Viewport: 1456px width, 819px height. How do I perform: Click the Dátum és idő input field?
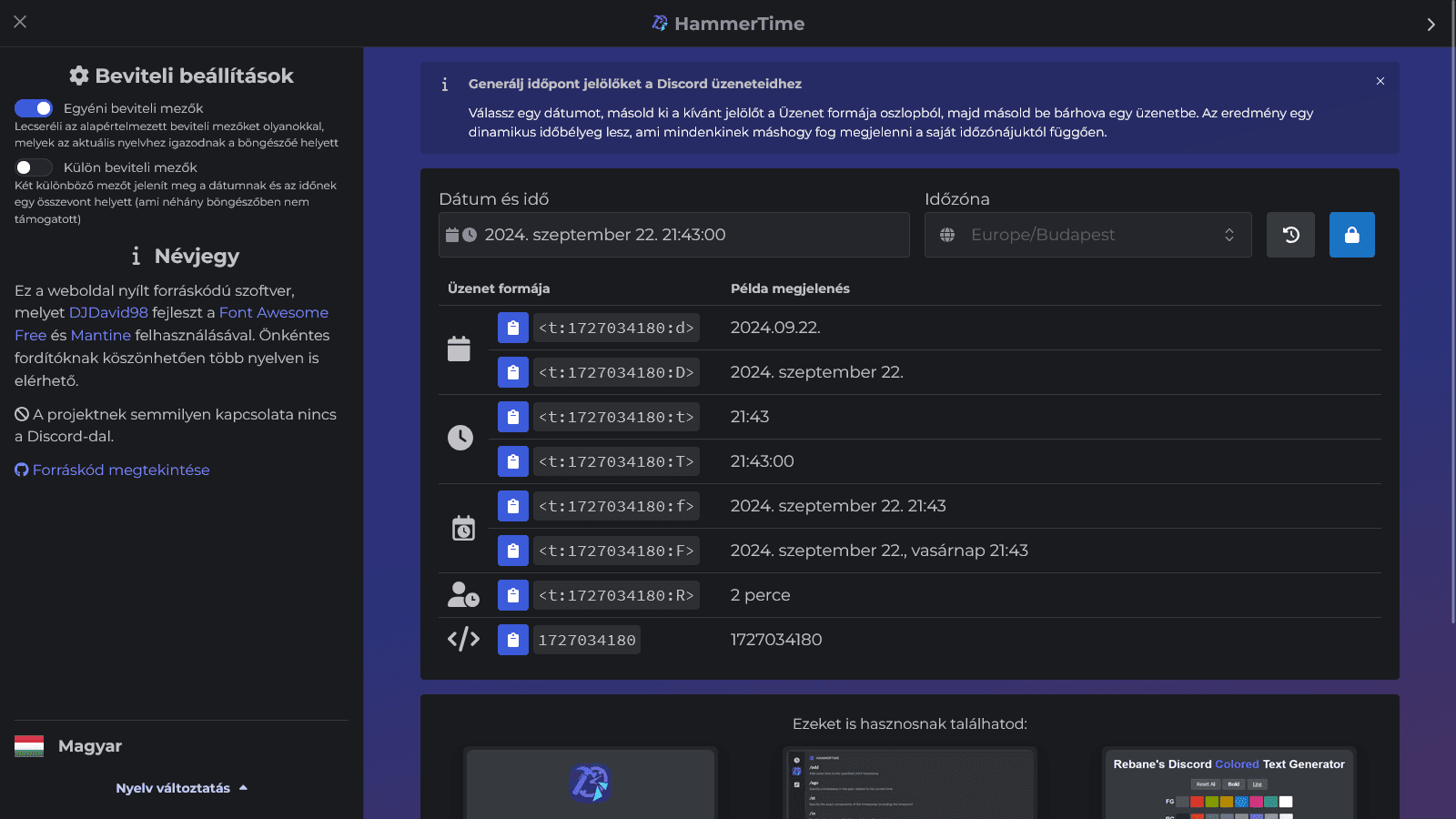(673, 234)
